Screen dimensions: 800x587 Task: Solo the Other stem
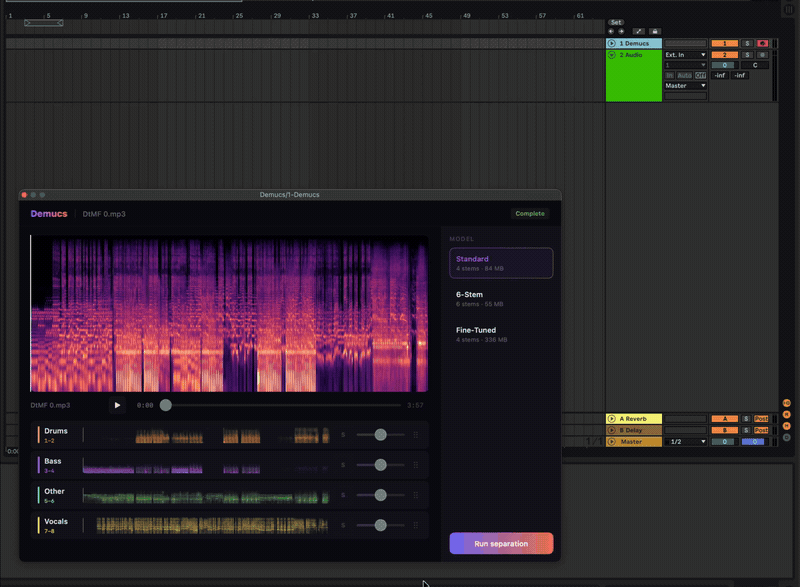click(x=343, y=495)
